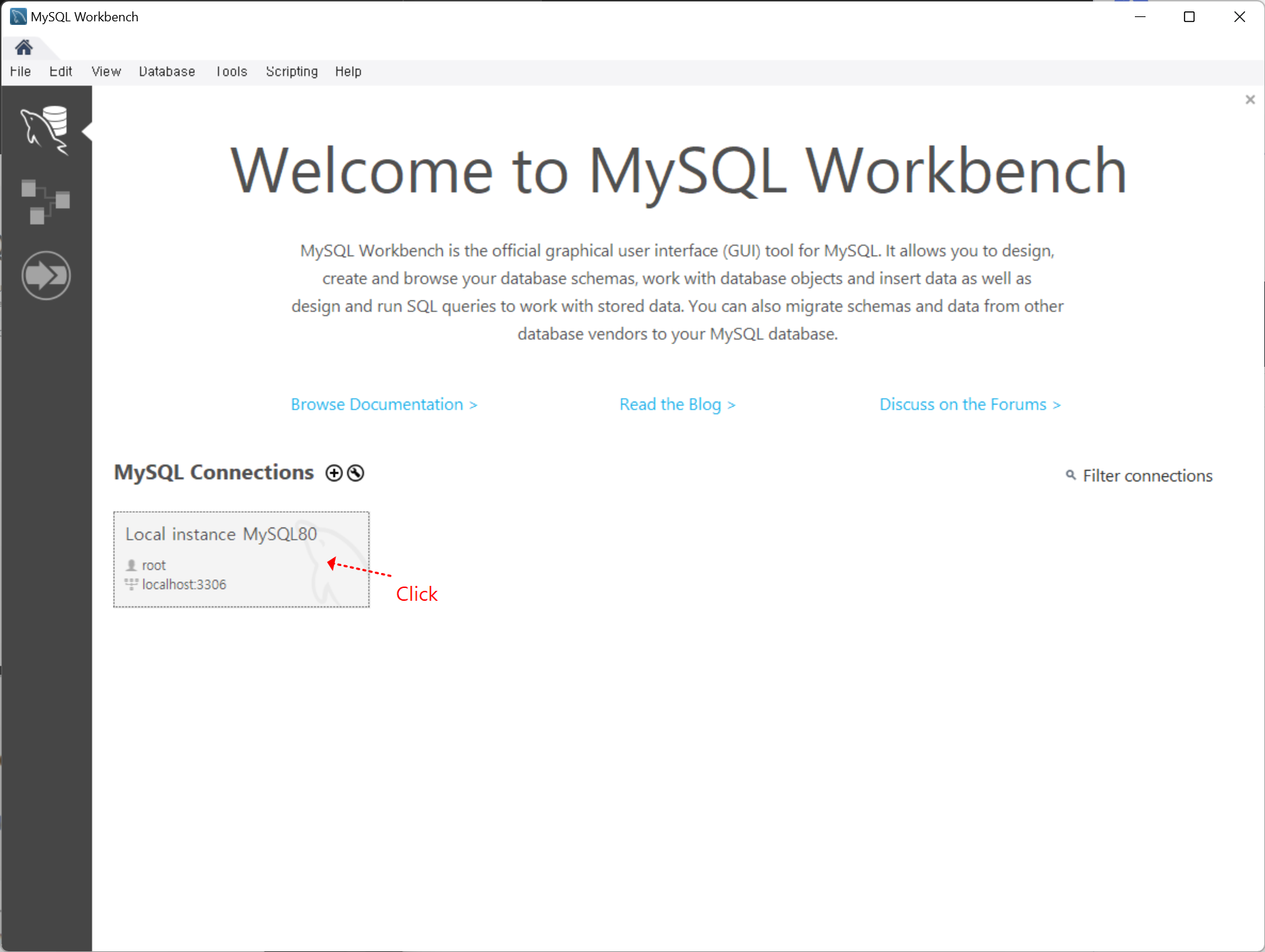
Task: Visit Discuss on the Forums
Action: (x=970, y=404)
